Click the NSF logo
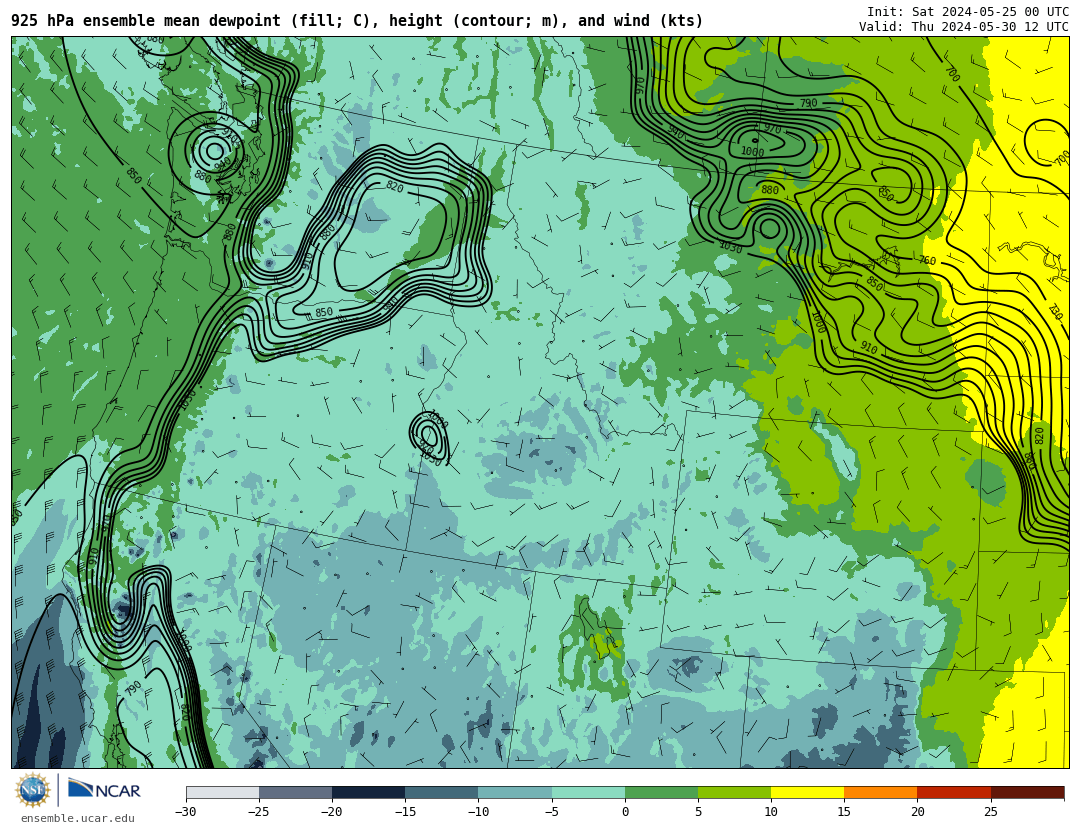Screen dimensions: 1080x831 33,790
